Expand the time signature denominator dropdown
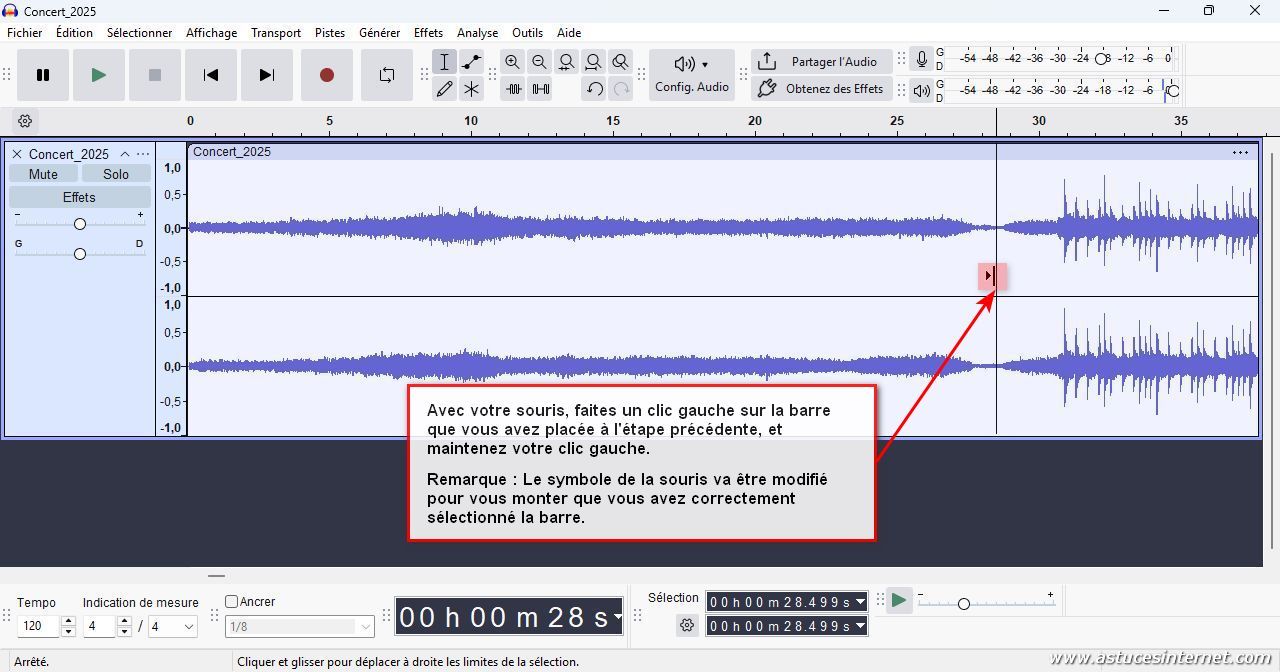The width and height of the screenshot is (1280, 672). pyautogui.click(x=173, y=627)
